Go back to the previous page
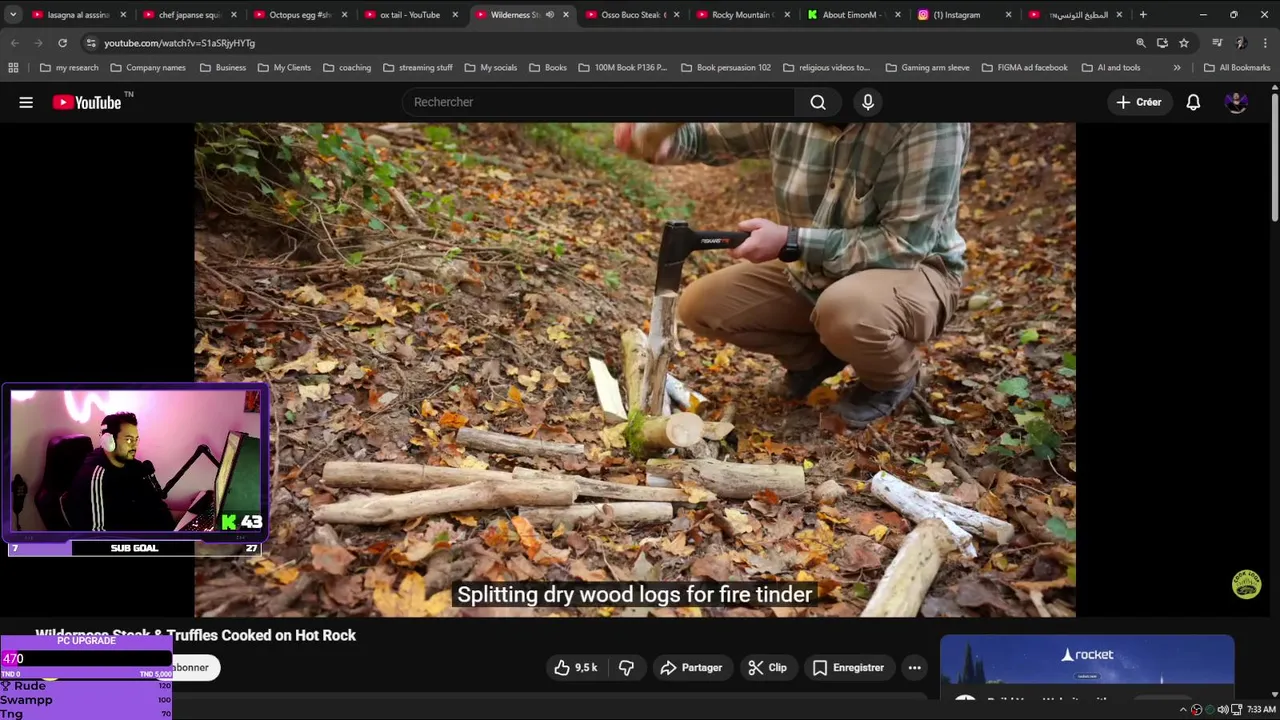Screen dimensions: 1280x720 14,43
